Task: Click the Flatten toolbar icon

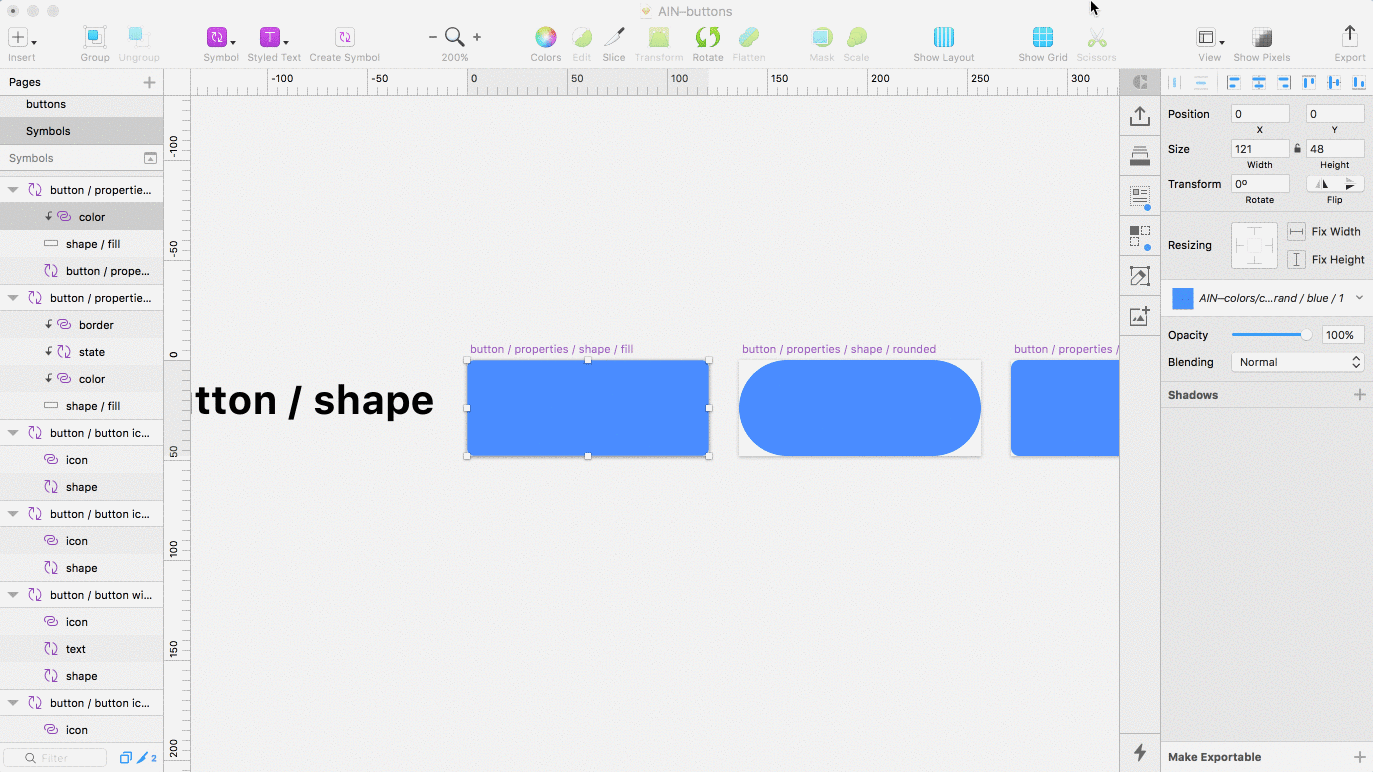Action: 749,38
